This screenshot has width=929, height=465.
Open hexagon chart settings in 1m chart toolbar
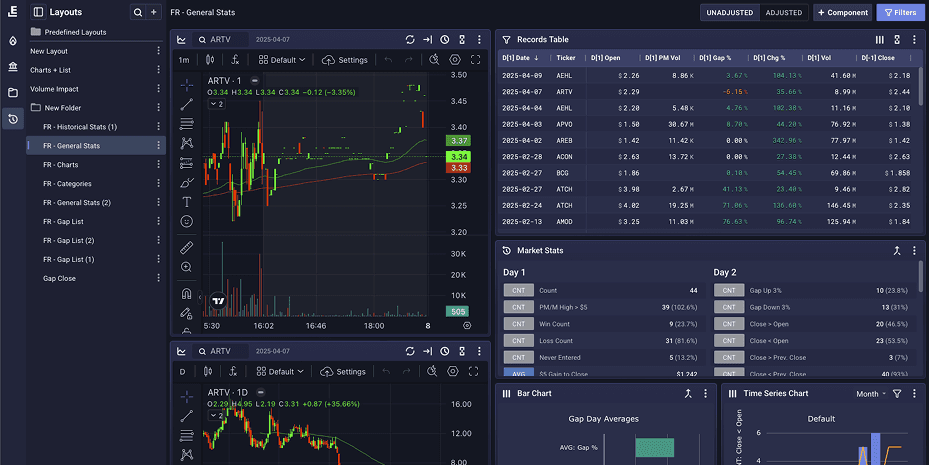[454, 60]
